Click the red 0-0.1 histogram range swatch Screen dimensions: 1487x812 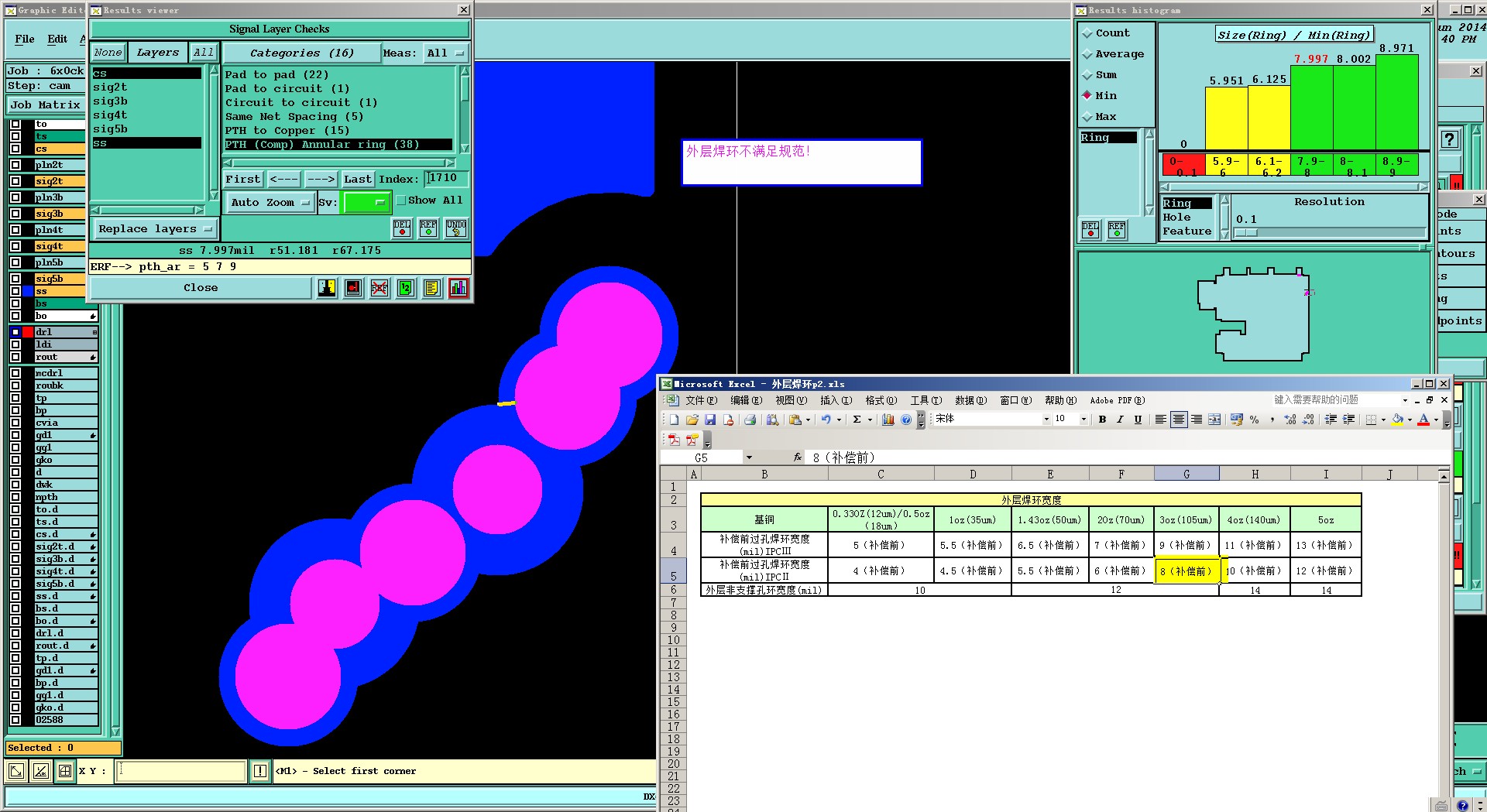pyautogui.click(x=1183, y=166)
